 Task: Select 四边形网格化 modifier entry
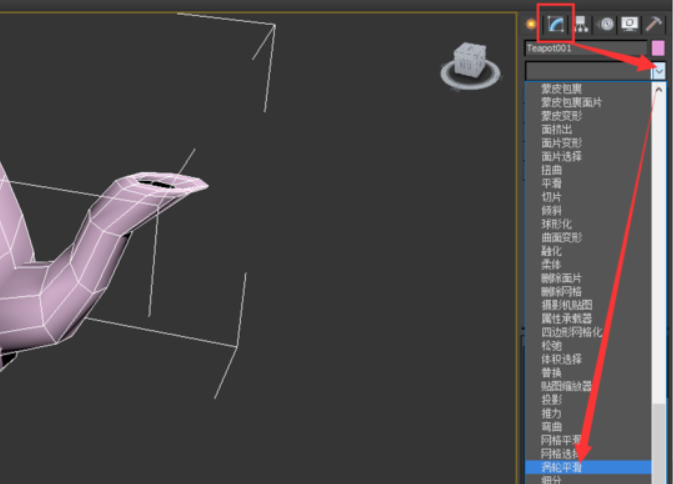[568, 332]
